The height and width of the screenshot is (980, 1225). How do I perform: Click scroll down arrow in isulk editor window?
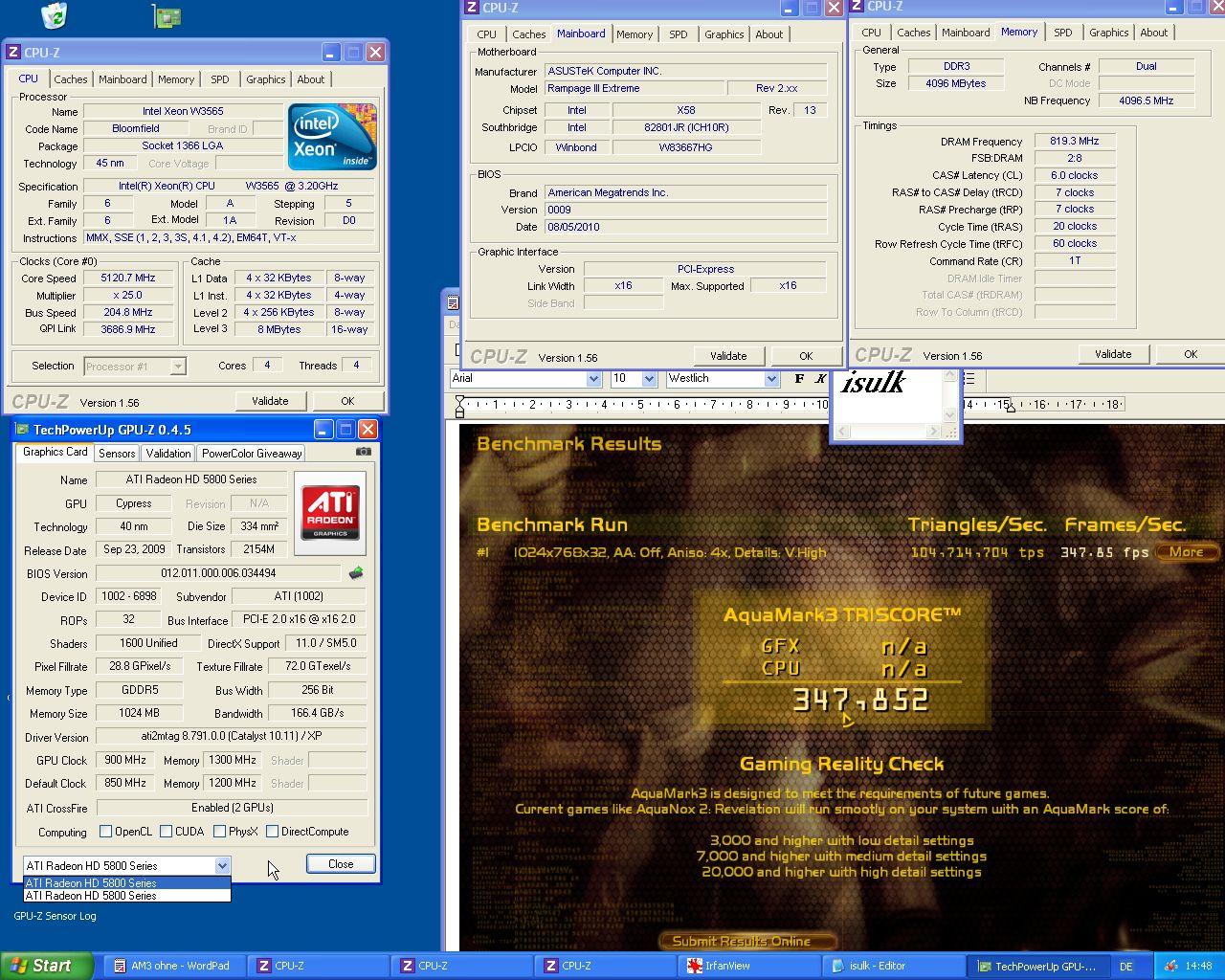(x=950, y=414)
